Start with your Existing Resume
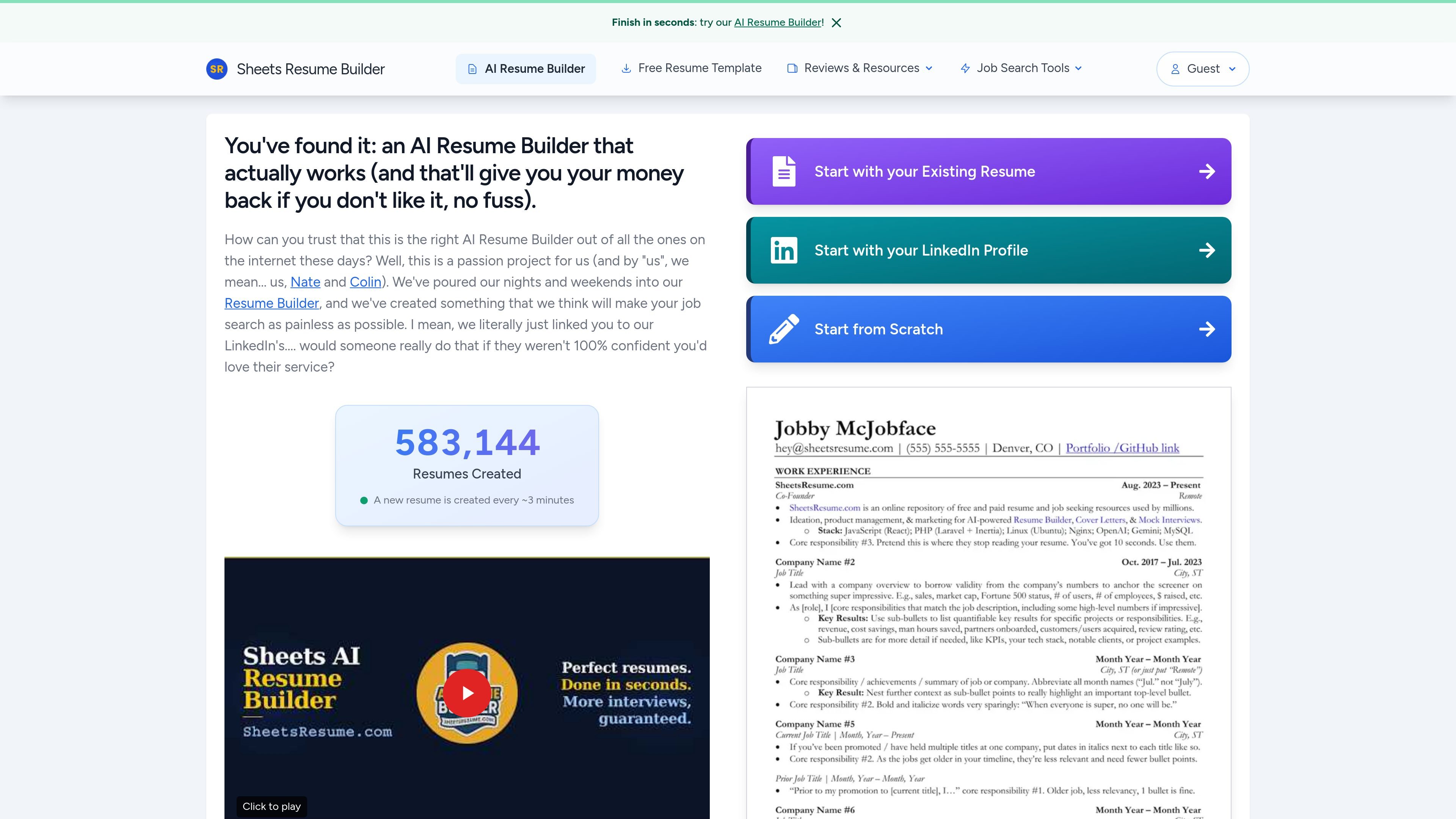 [x=988, y=171]
